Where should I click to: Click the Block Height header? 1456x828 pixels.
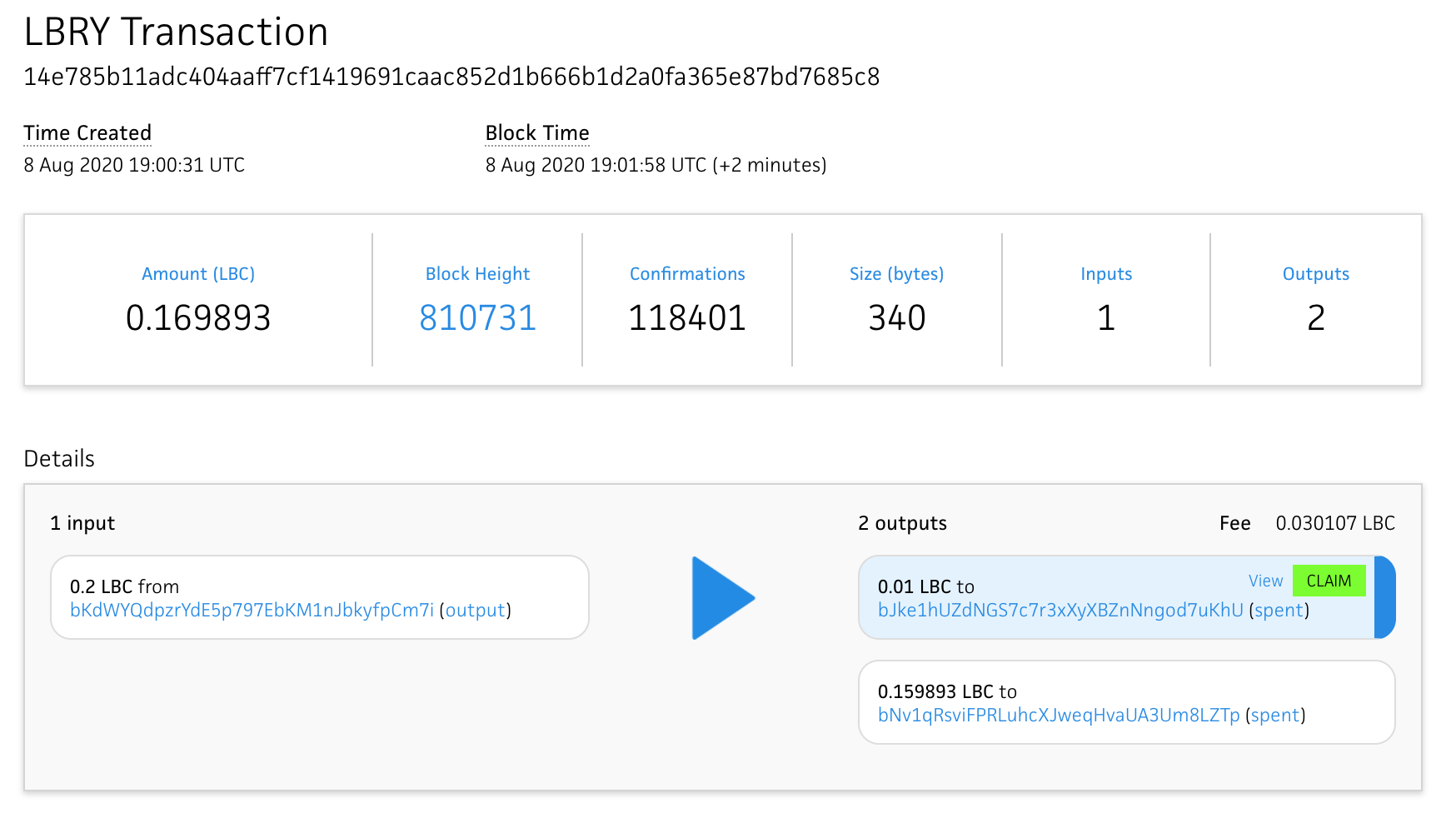pos(477,274)
